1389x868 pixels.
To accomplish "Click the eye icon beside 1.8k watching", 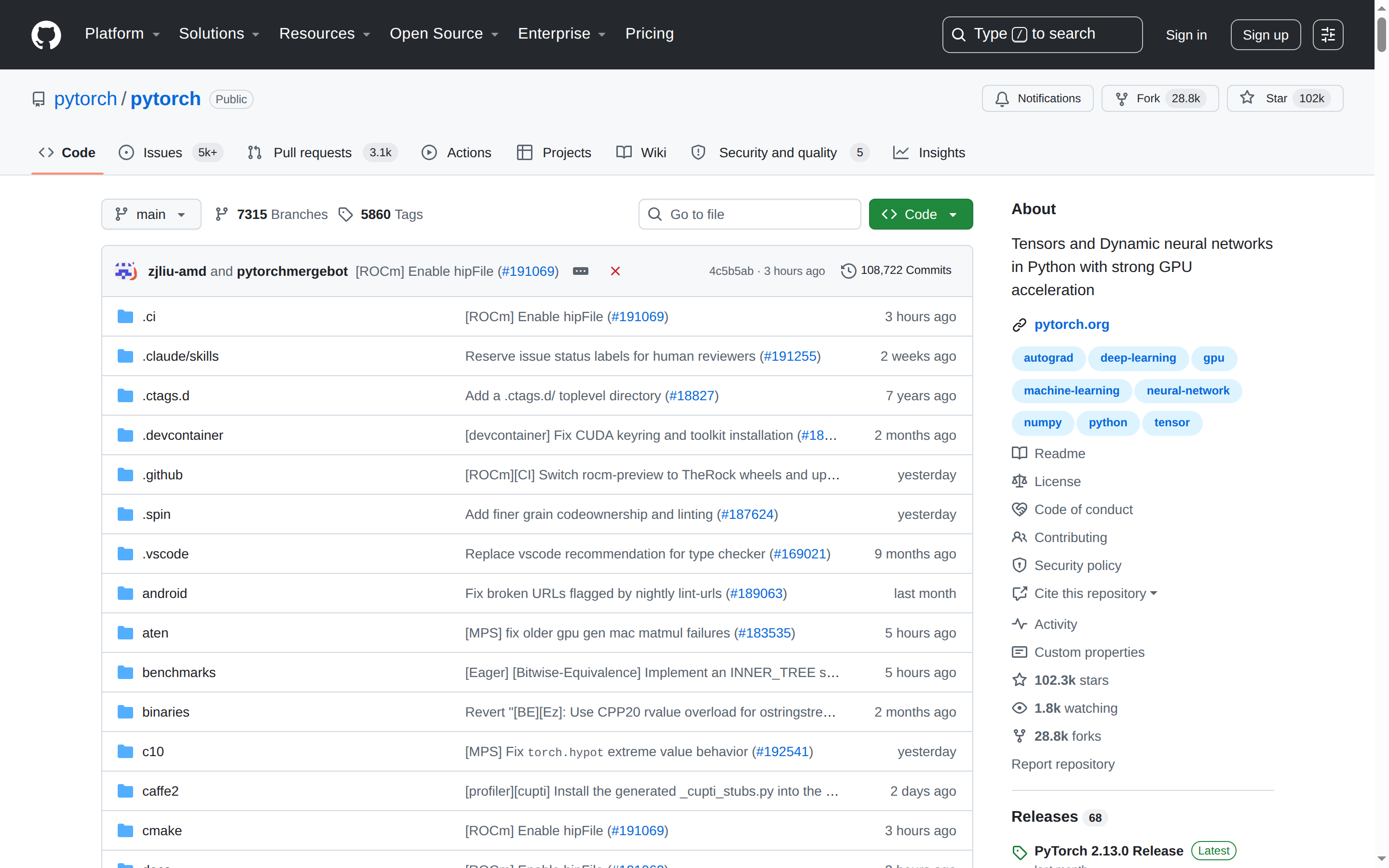I will (x=1020, y=708).
